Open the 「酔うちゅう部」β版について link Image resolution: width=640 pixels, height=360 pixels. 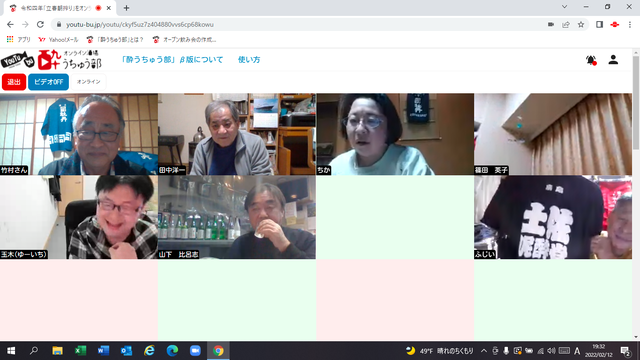[x=172, y=60]
